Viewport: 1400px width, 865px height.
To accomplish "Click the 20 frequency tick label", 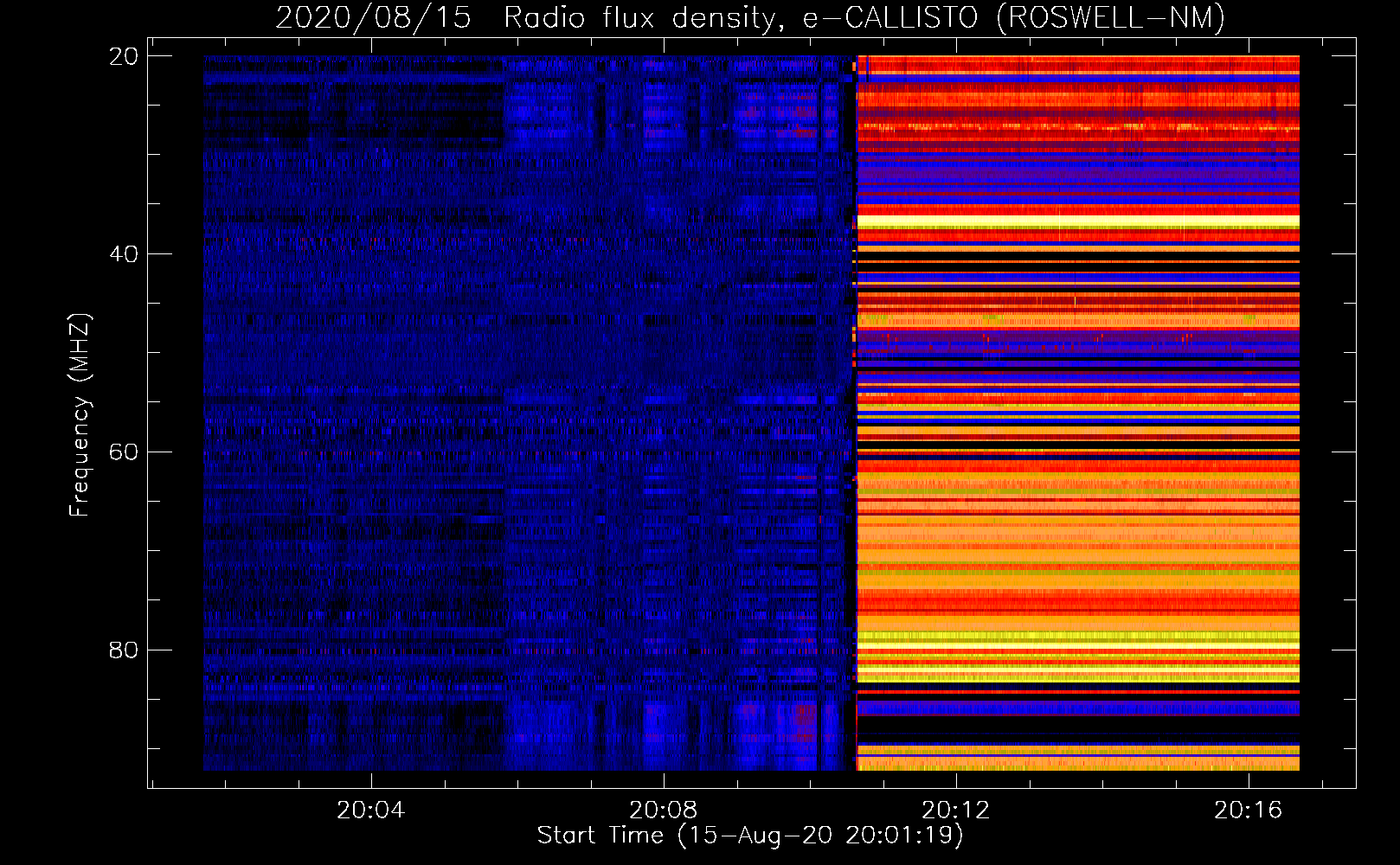I will [124, 56].
